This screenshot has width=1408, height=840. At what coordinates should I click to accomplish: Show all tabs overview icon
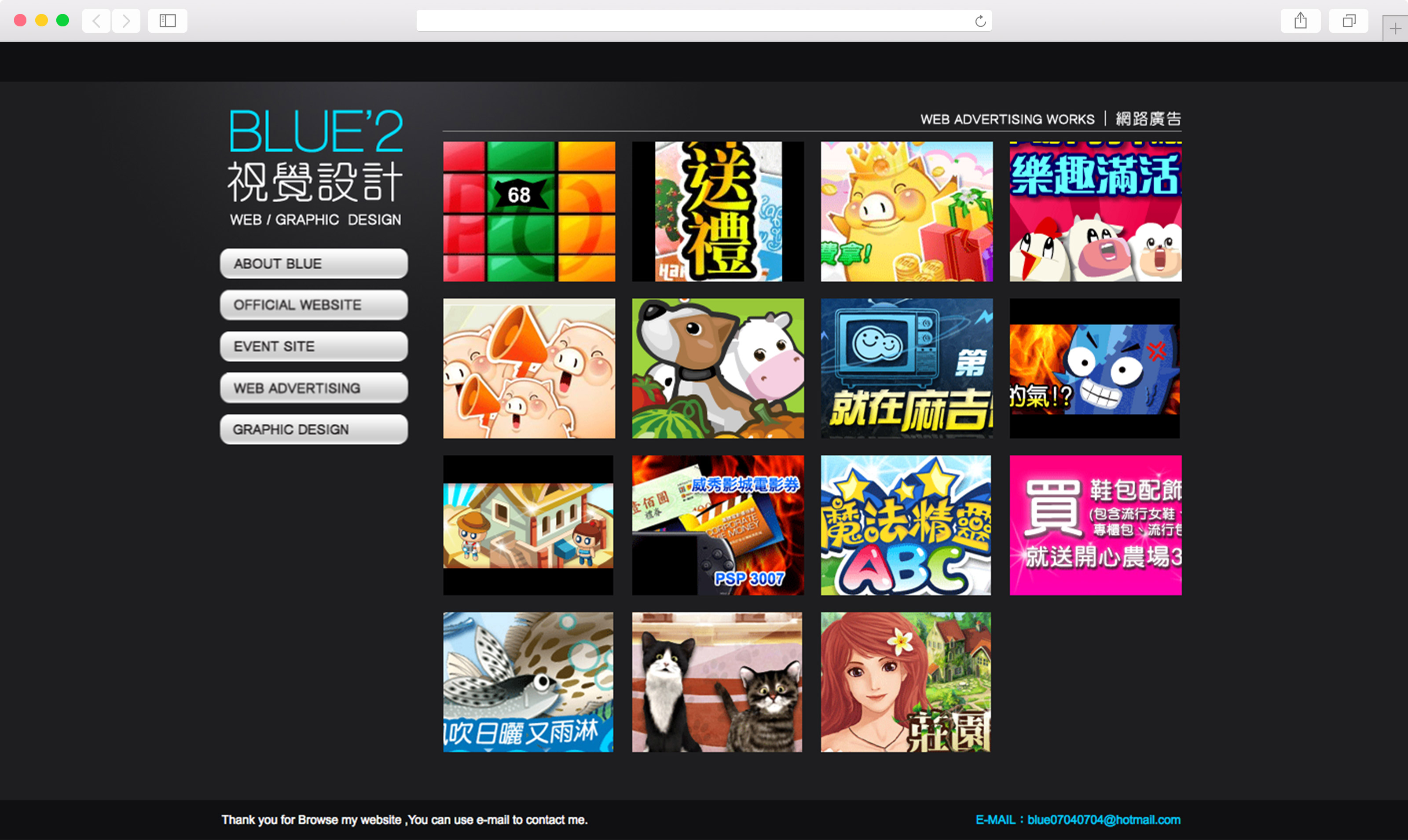[x=1349, y=21]
